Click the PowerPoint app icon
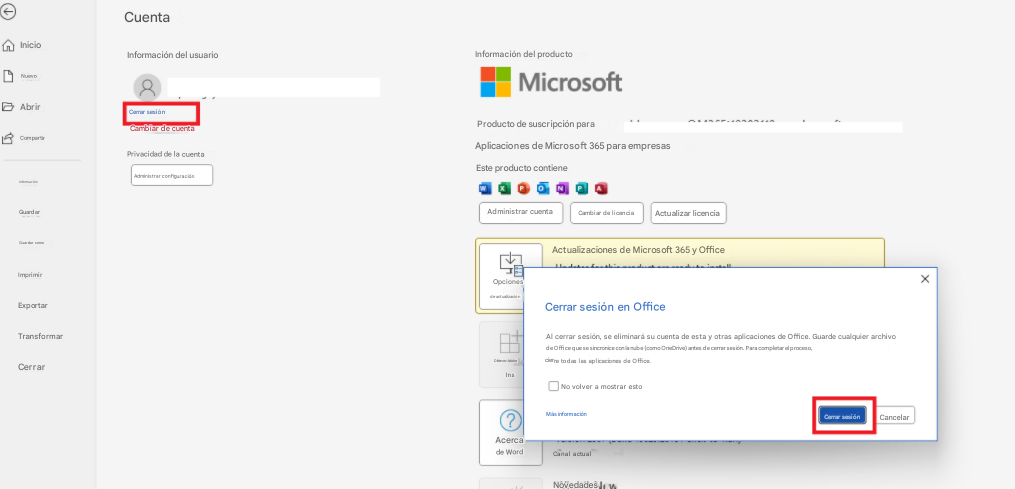1015x489 pixels. click(x=524, y=188)
